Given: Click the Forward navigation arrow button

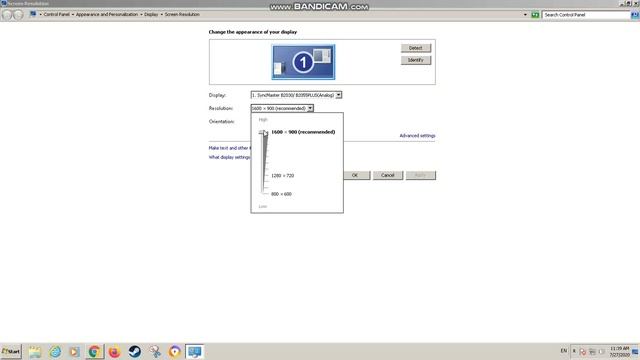Looking at the screenshot, I should (x=18, y=15).
